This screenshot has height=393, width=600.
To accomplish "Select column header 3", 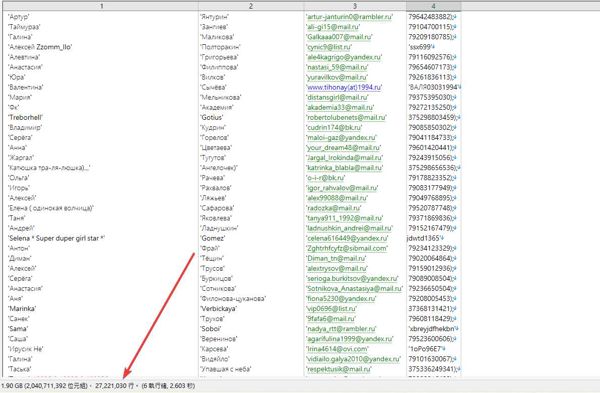I will pos(355,6).
